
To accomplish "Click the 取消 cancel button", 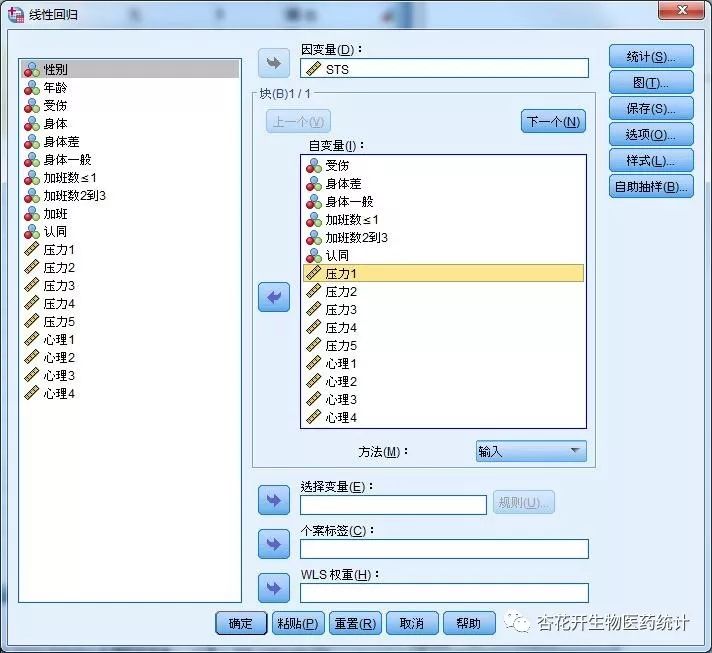I will pos(412,623).
